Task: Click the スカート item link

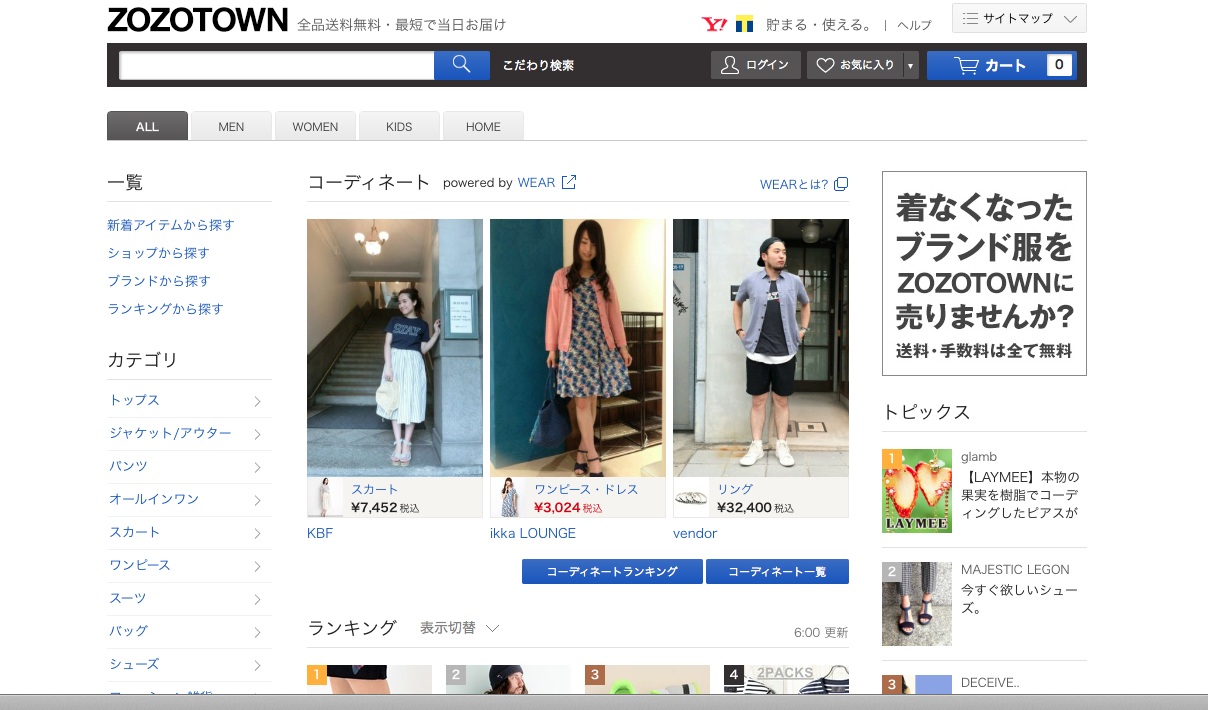Action: [x=374, y=489]
